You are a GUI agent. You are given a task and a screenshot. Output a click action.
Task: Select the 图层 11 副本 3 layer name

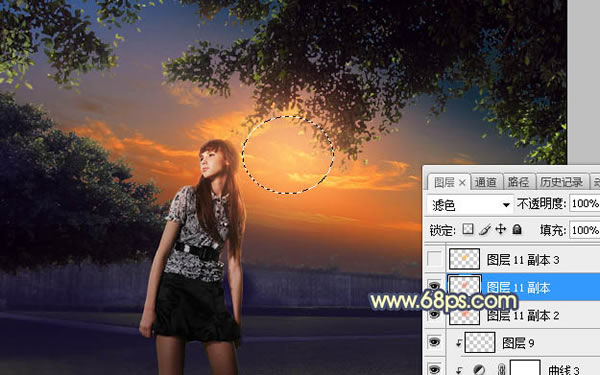523,260
